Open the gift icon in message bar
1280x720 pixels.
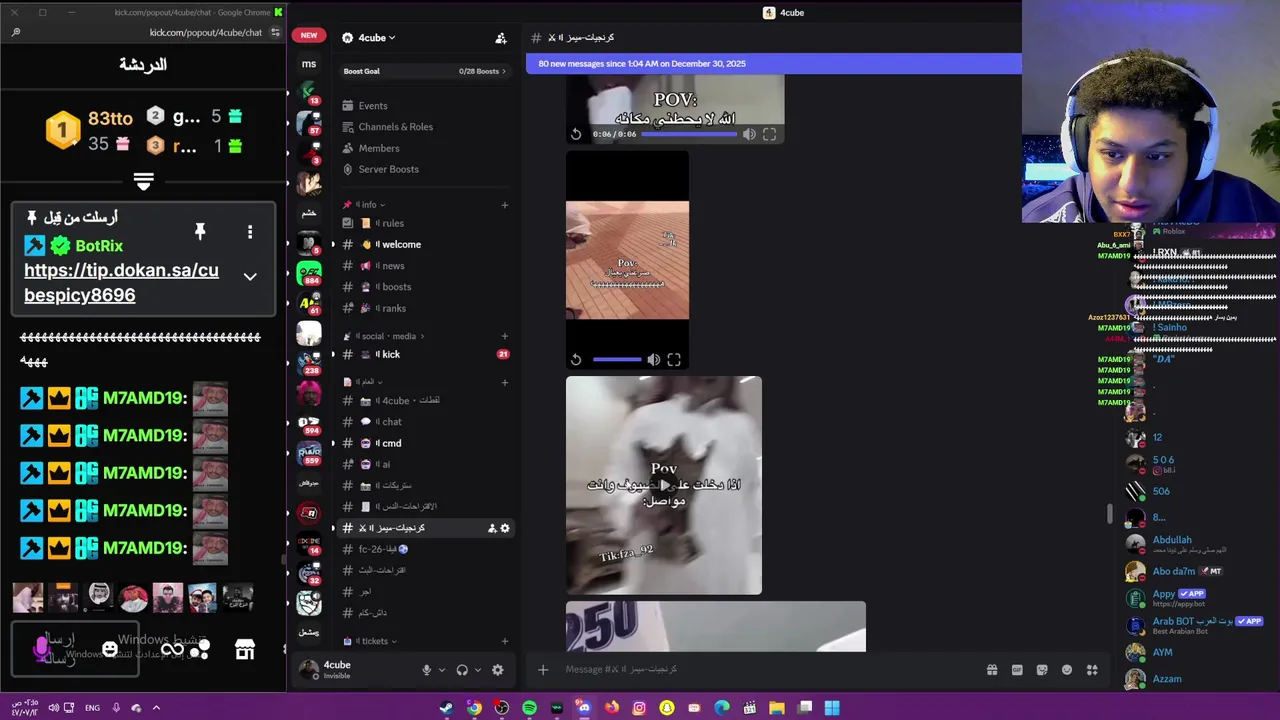point(992,670)
